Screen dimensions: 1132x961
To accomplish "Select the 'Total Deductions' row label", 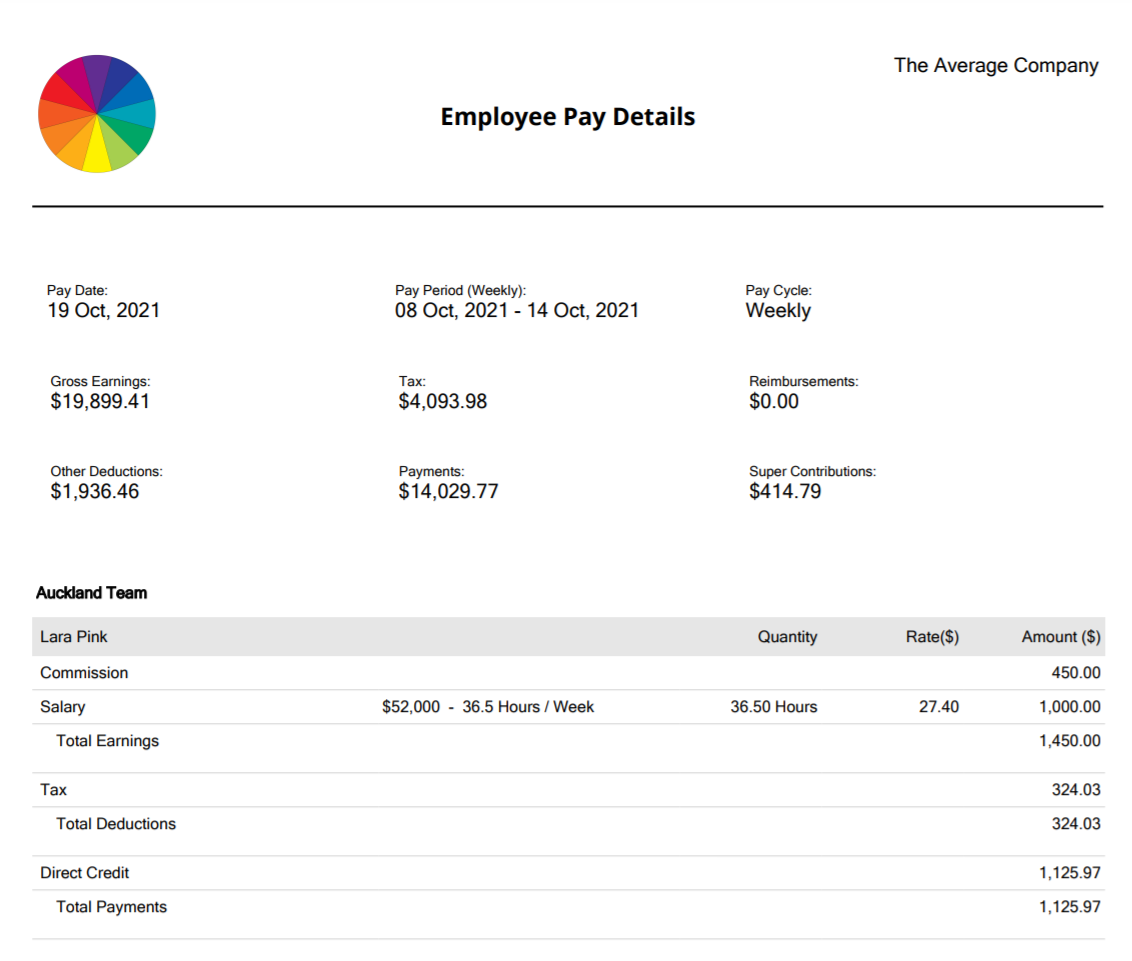I will (116, 824).
